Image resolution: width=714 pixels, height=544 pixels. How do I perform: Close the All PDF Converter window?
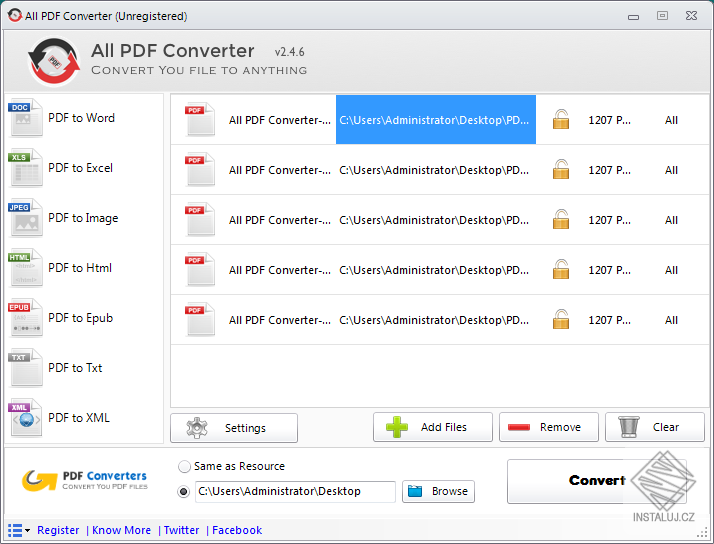pos(691,15)
